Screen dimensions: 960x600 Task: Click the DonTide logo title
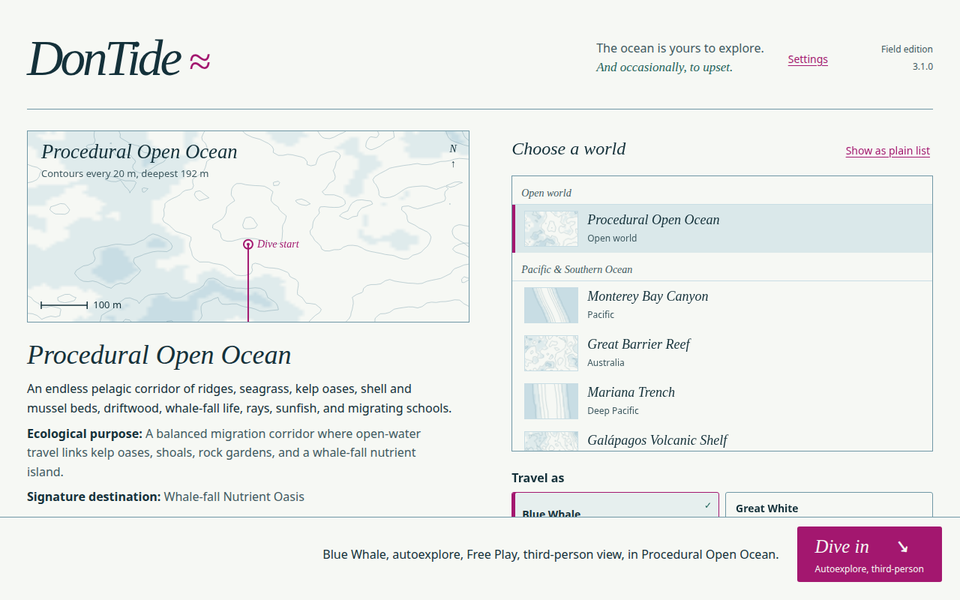(x=105, y=59)
